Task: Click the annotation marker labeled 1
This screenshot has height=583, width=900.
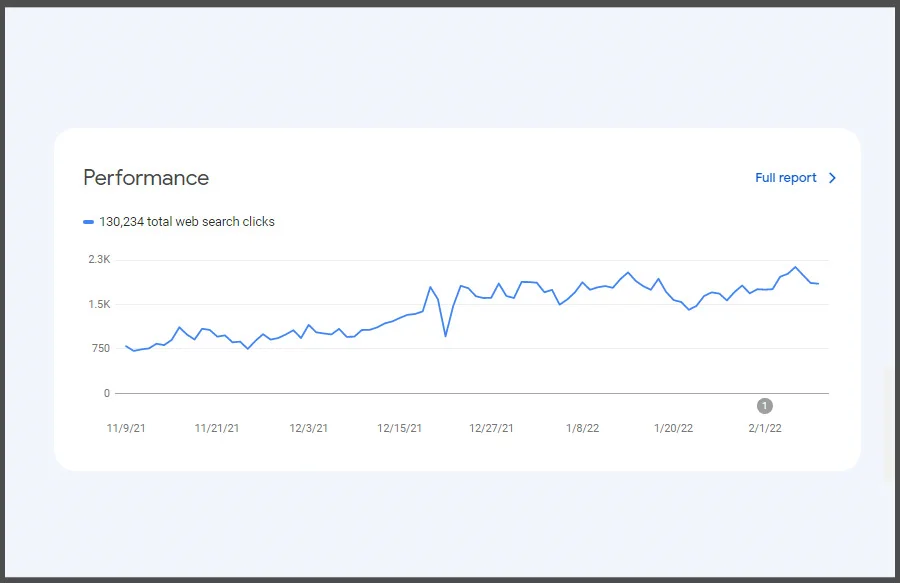Action: coord(765,405)
